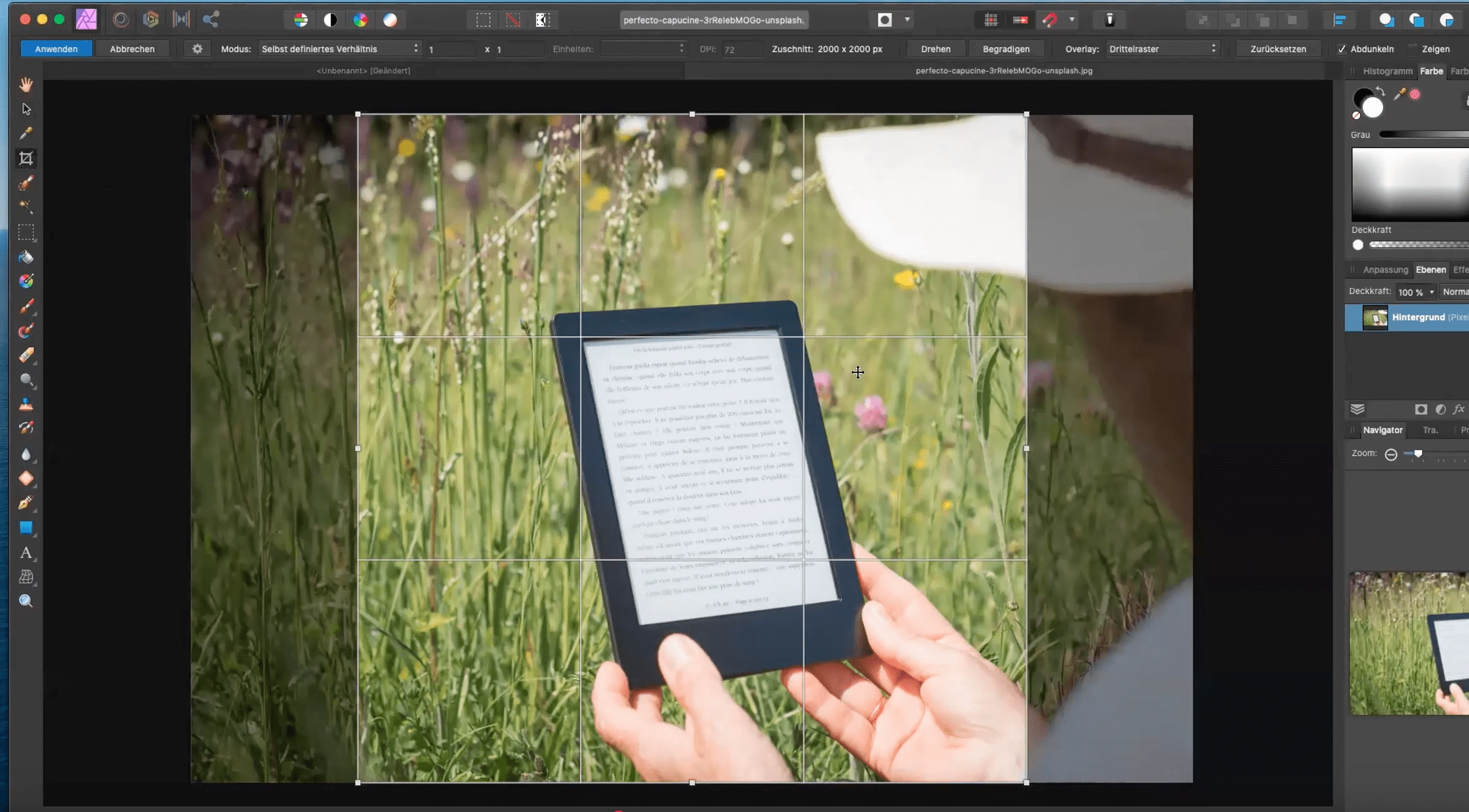Select the Flood Fill bucket tool
The image size is (1469, 812).
[x=26, y=257]
